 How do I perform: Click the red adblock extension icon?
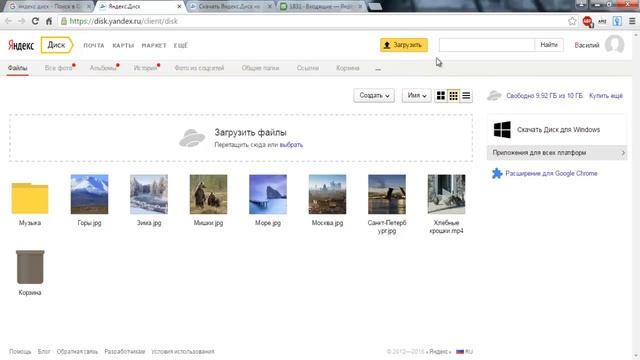click(588, 21)
